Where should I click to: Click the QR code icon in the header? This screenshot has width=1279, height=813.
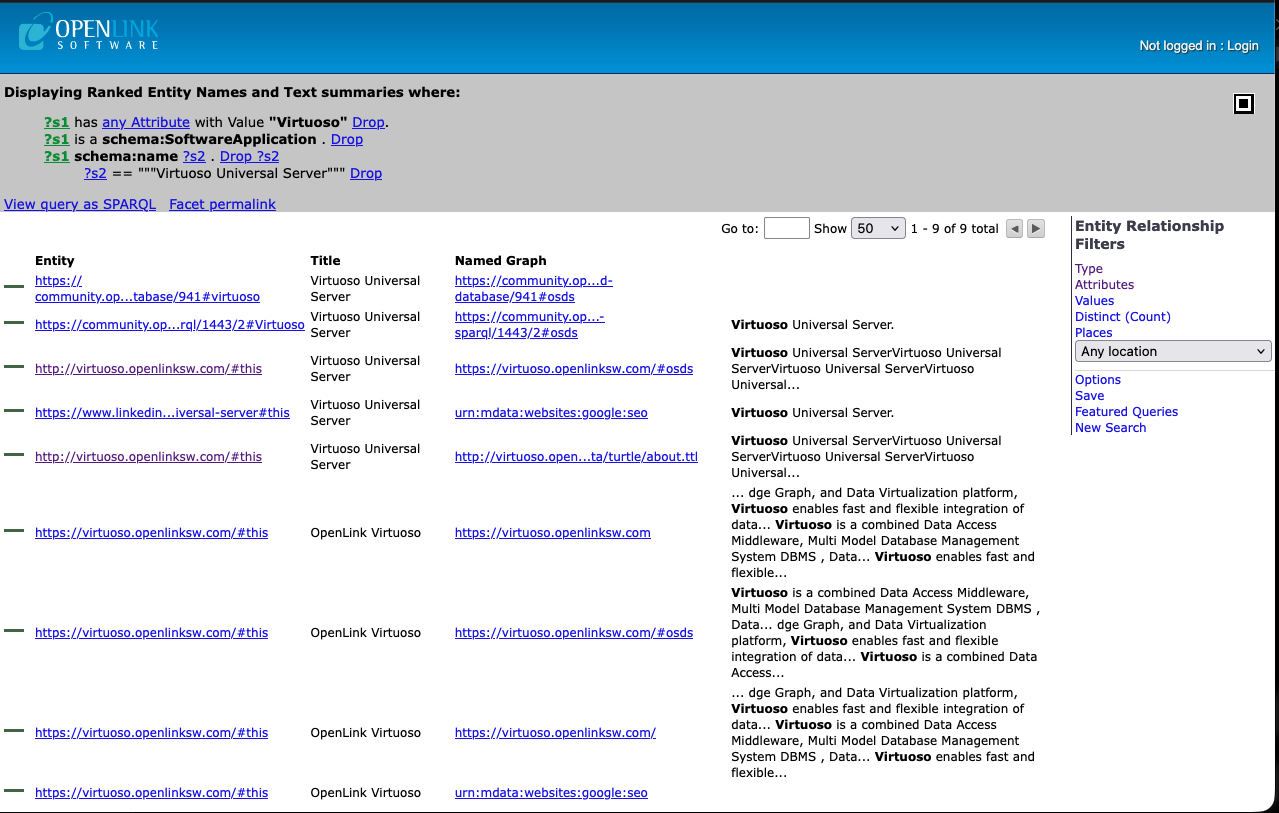1243,104
